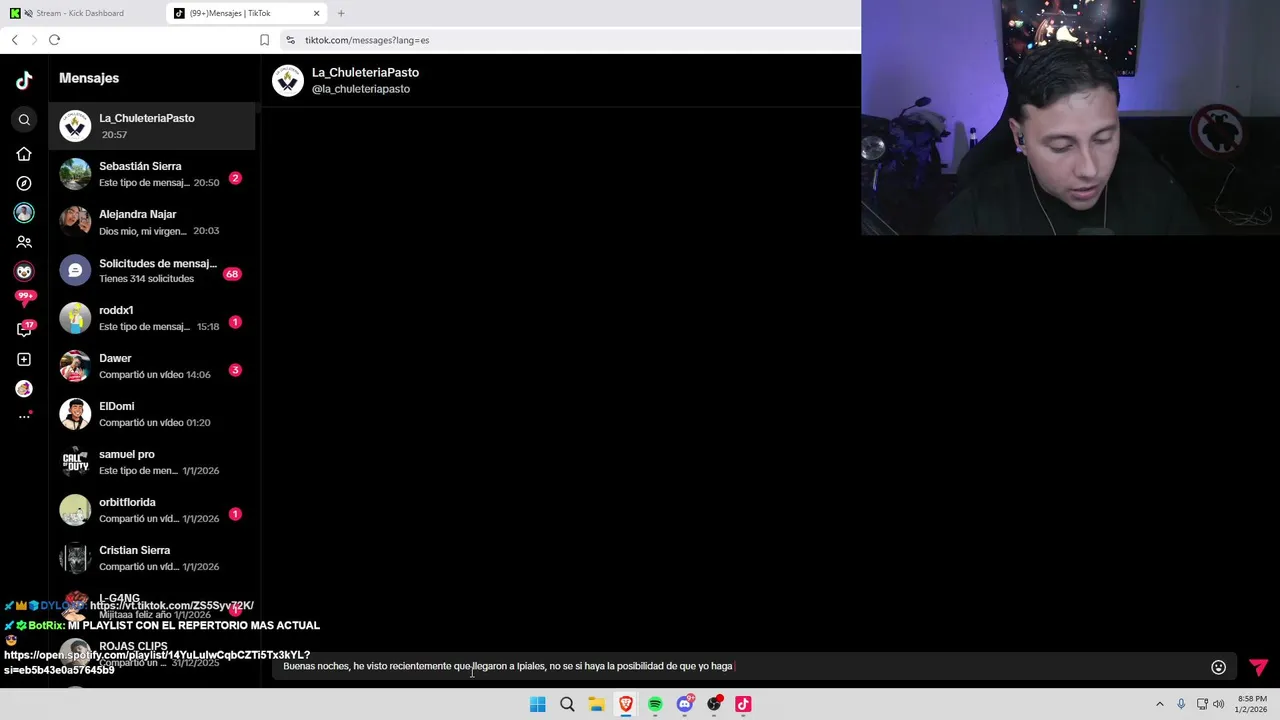Open the Explore compass icon
The image size is (1280, 720).
coord(24,183)
